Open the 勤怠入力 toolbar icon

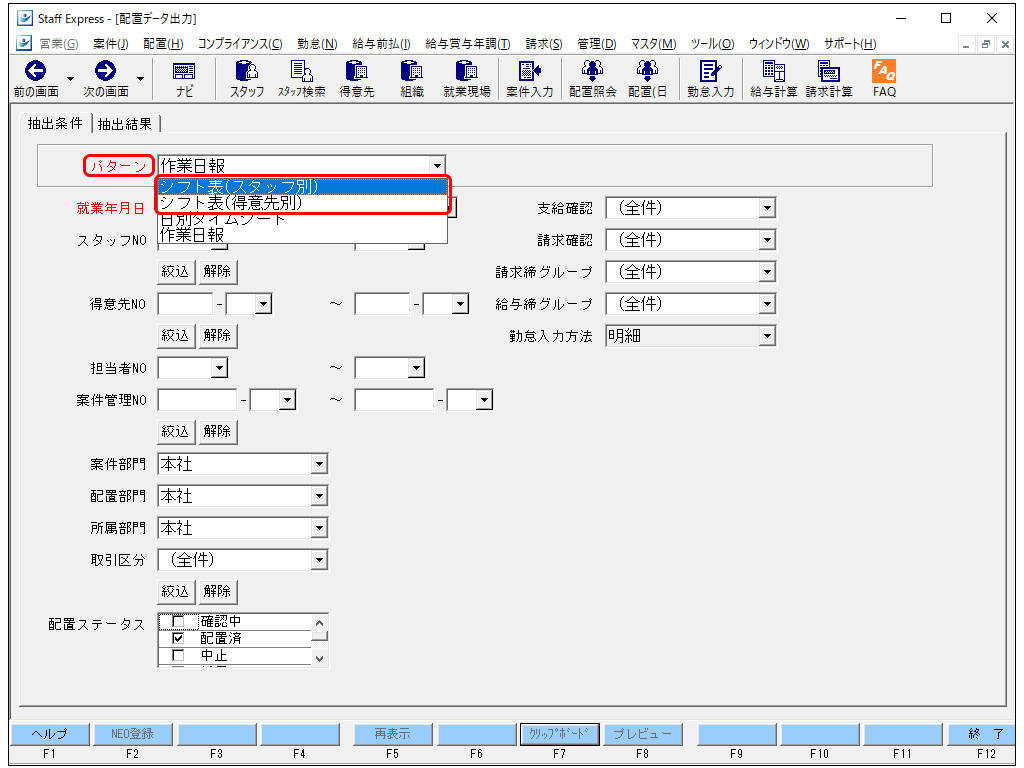(x=710, y=71)
